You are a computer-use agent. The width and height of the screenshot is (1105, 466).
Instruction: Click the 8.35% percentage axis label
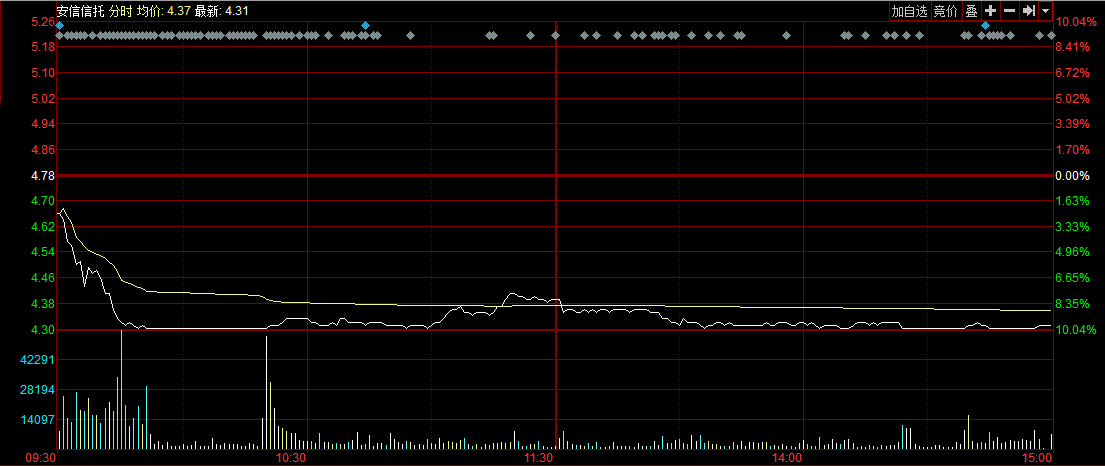tap(1072, 304)
